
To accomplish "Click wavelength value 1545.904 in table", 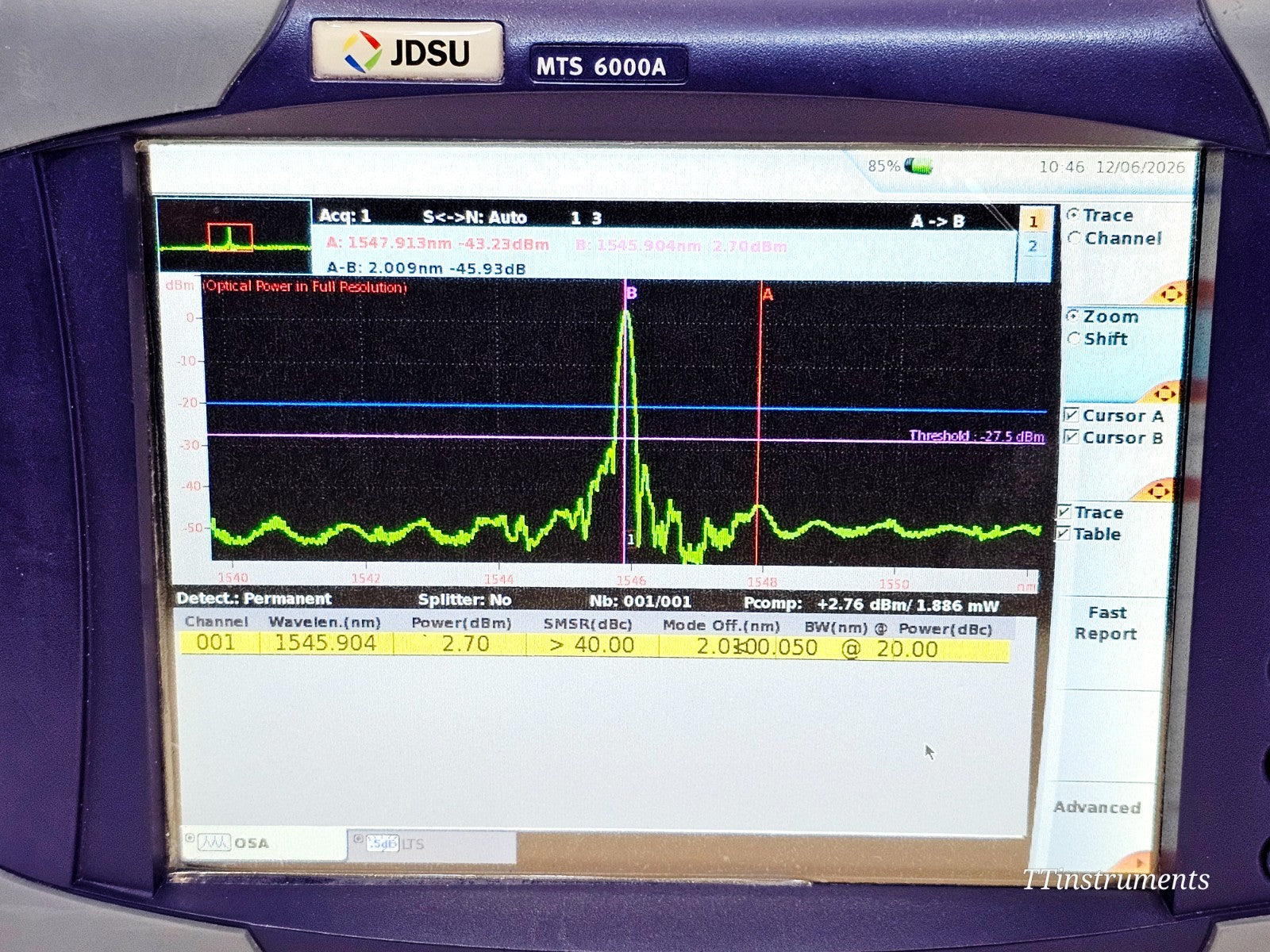I will 325,643.
